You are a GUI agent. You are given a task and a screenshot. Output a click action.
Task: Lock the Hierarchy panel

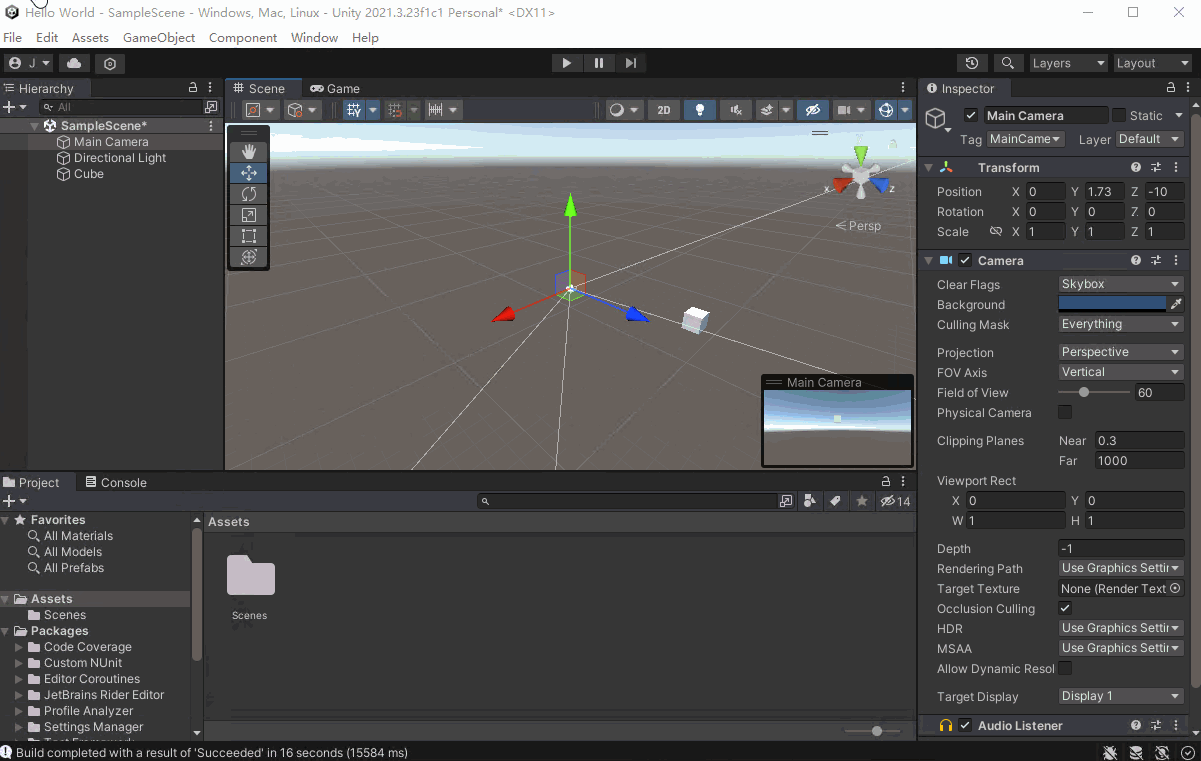coord(193,88)
